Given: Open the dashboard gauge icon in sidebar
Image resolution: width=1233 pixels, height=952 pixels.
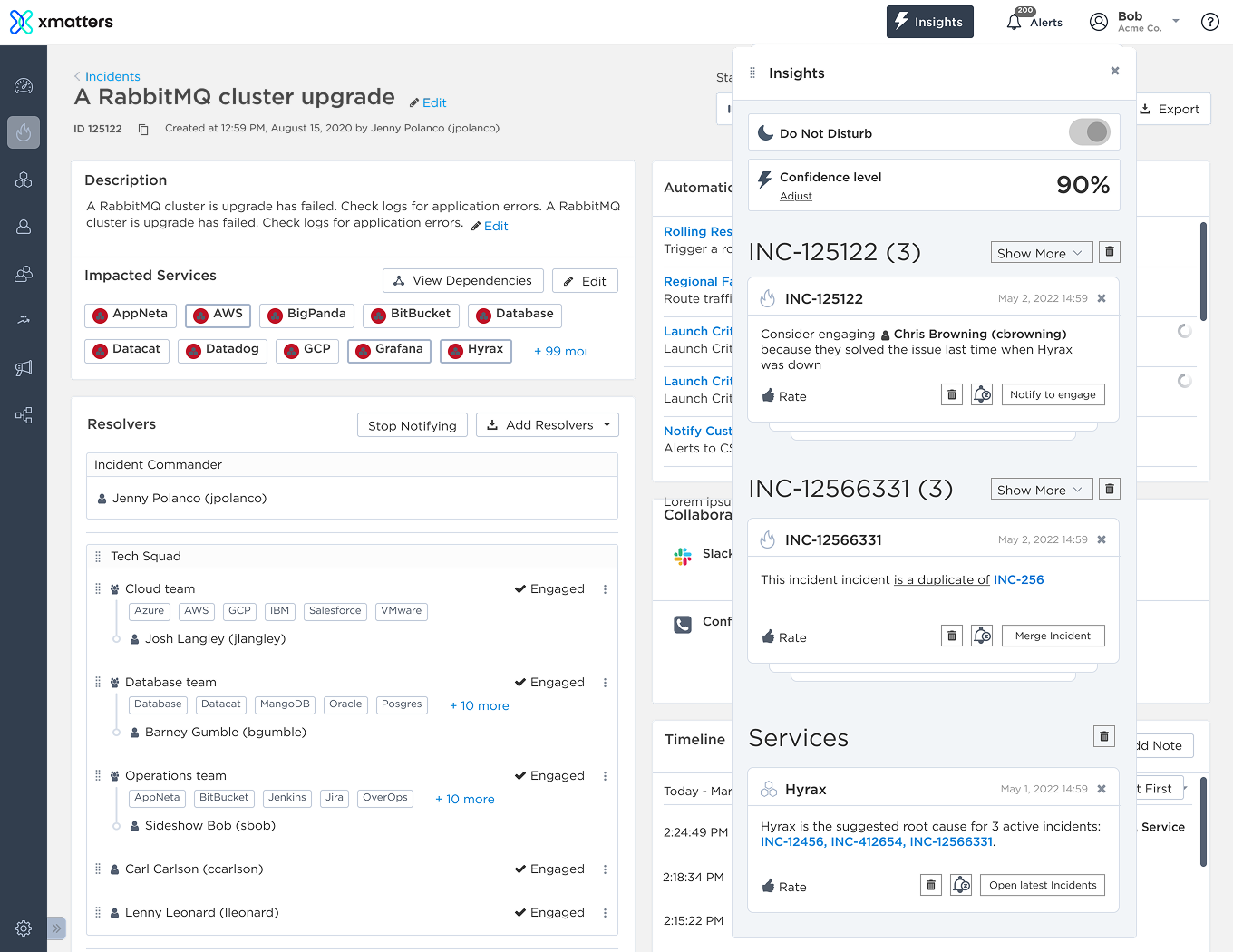Looking at the screenshot, I should click(x=24, y=86).
